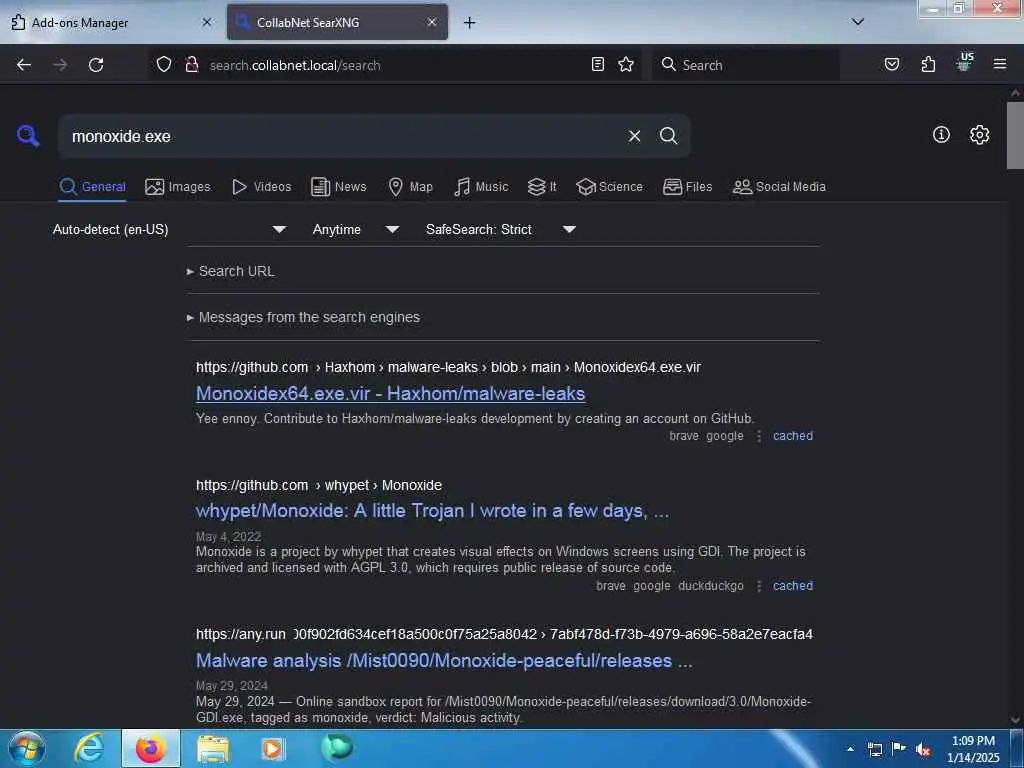The image size is (1024, 768).
Task: Switch to News search category
Action: 338,187
